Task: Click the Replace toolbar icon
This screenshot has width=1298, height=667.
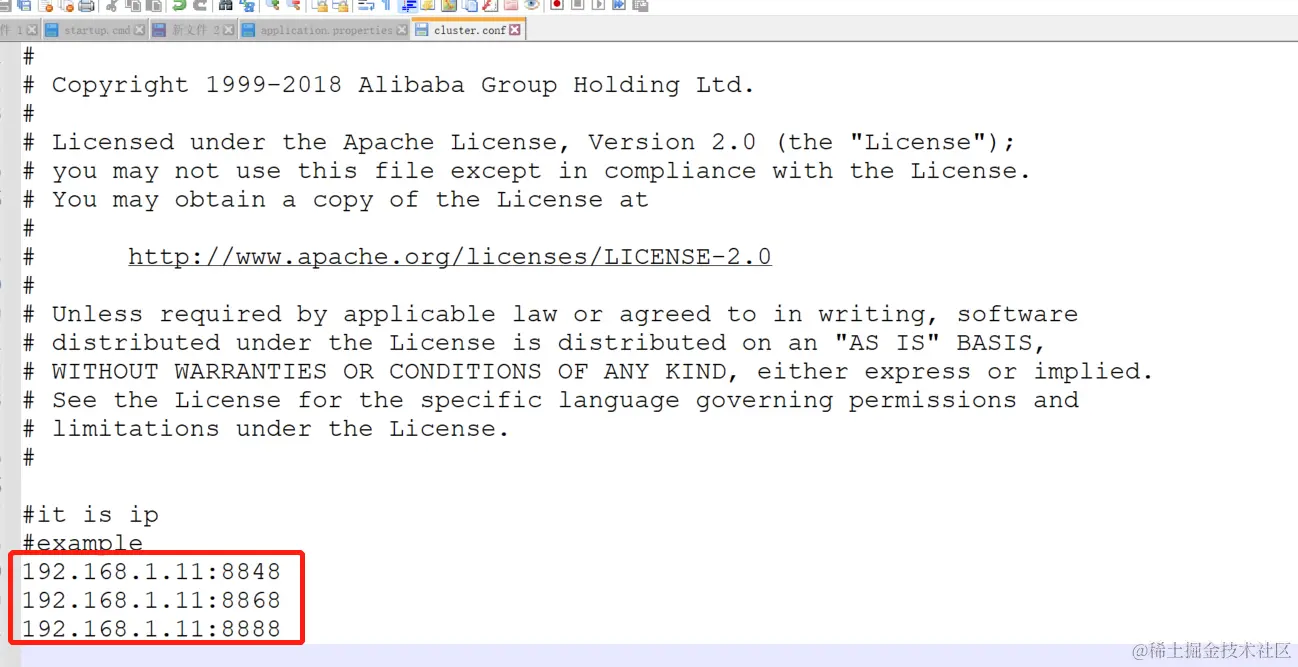Action: point(248,5)
